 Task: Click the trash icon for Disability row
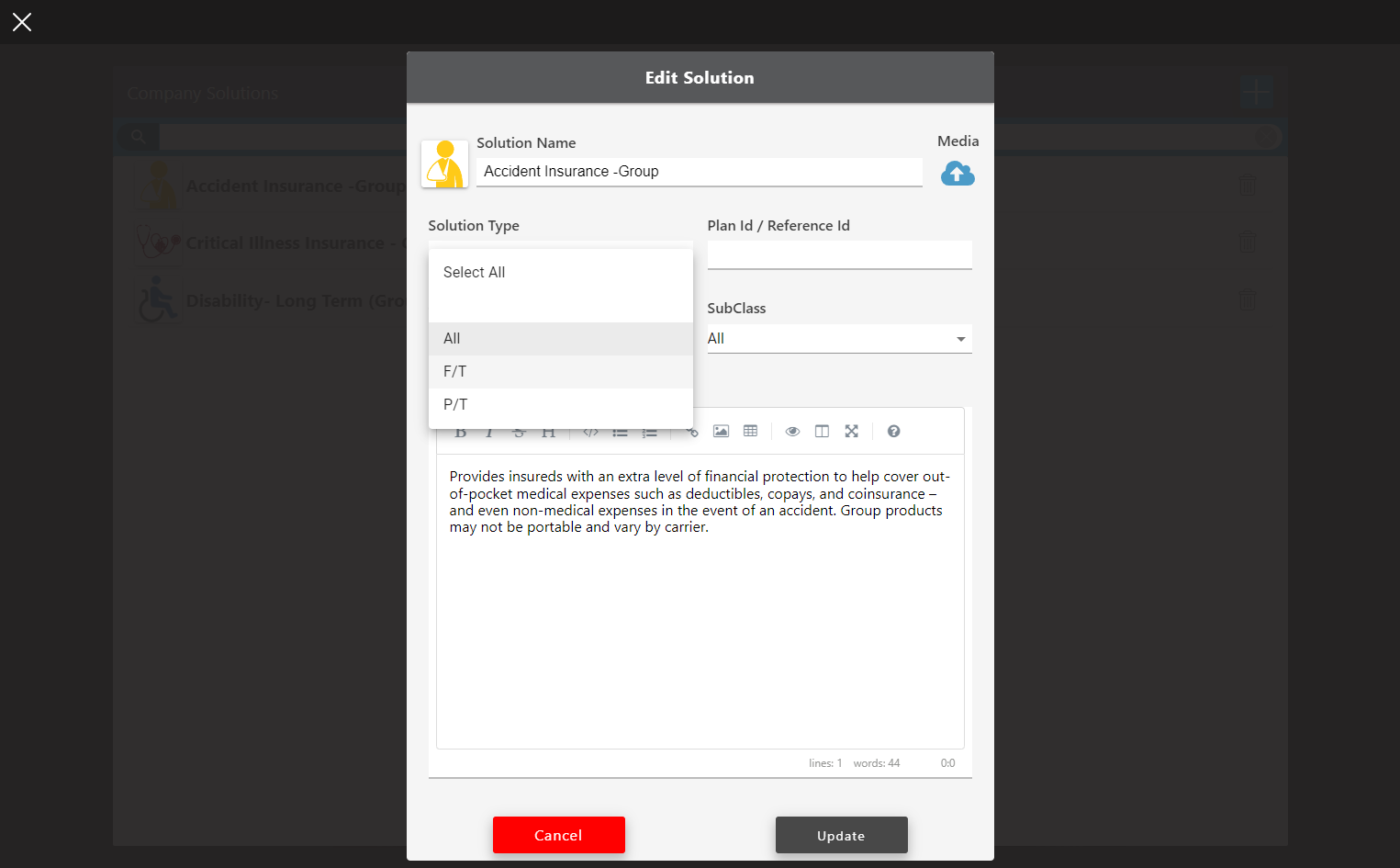[1248, 300]
